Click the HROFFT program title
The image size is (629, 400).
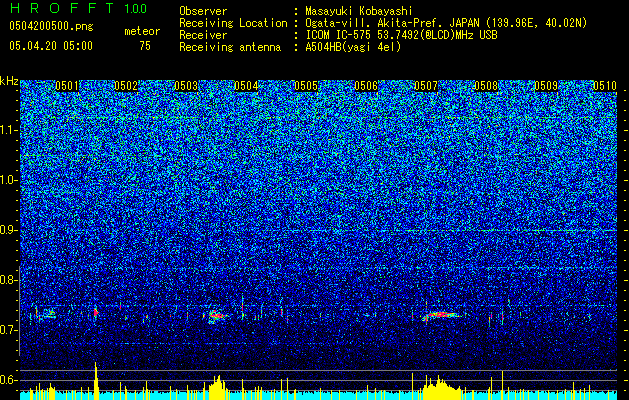pos(62,8)
